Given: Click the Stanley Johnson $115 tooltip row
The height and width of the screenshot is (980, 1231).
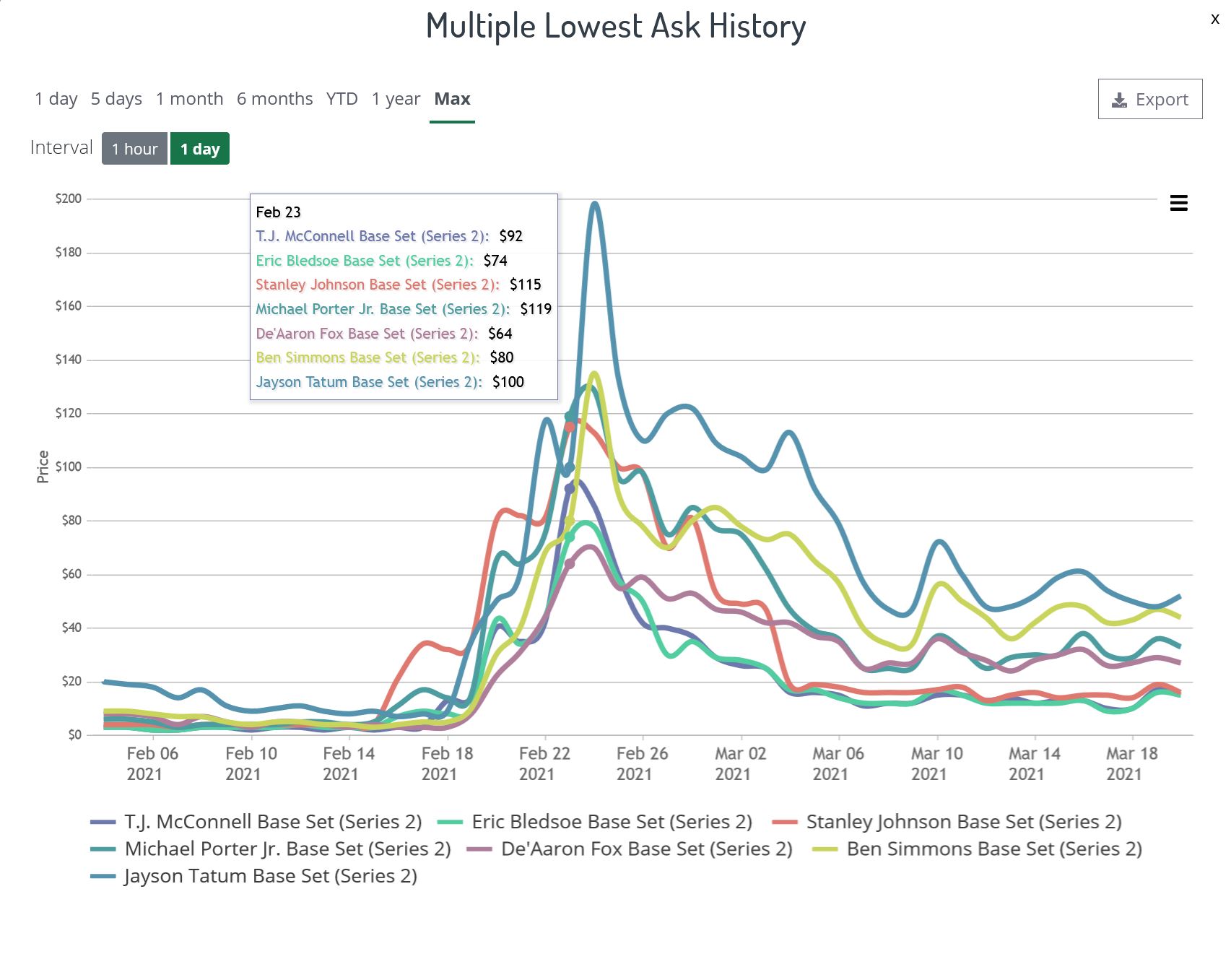Looking at the screenshot, I should (x=399, y=285).
